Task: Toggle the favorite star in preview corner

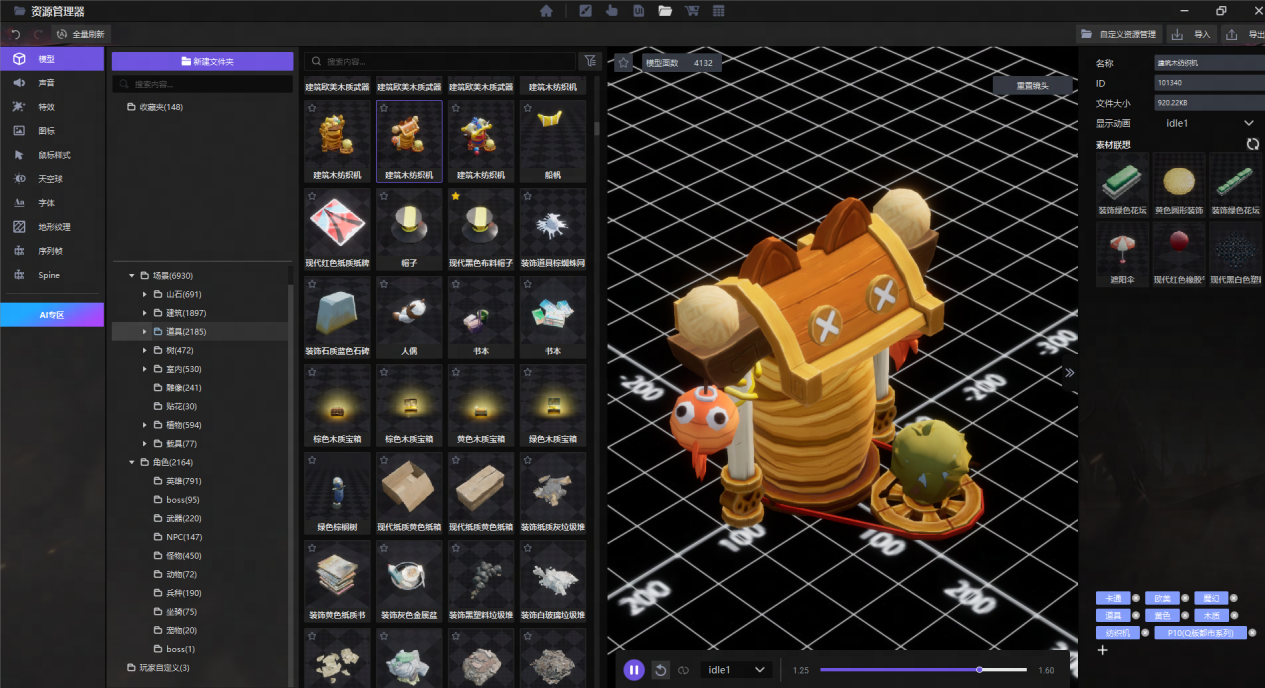Action: [623, 62]
